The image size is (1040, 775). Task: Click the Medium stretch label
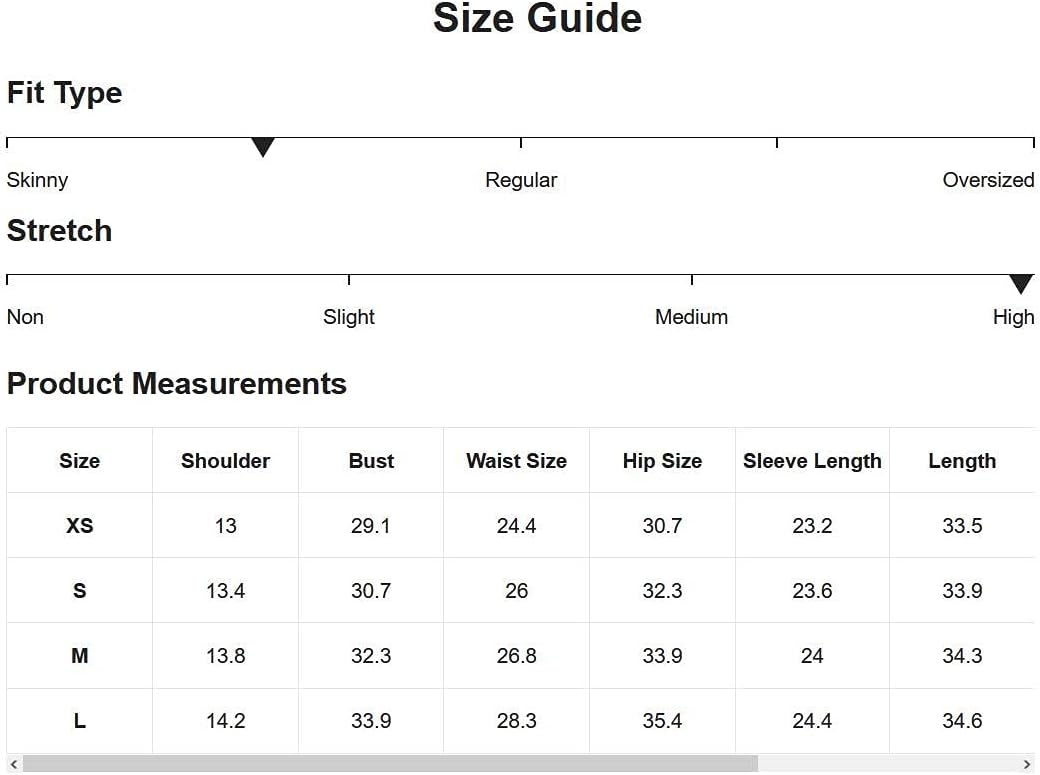pyautogui.click(x=691, y=317)
